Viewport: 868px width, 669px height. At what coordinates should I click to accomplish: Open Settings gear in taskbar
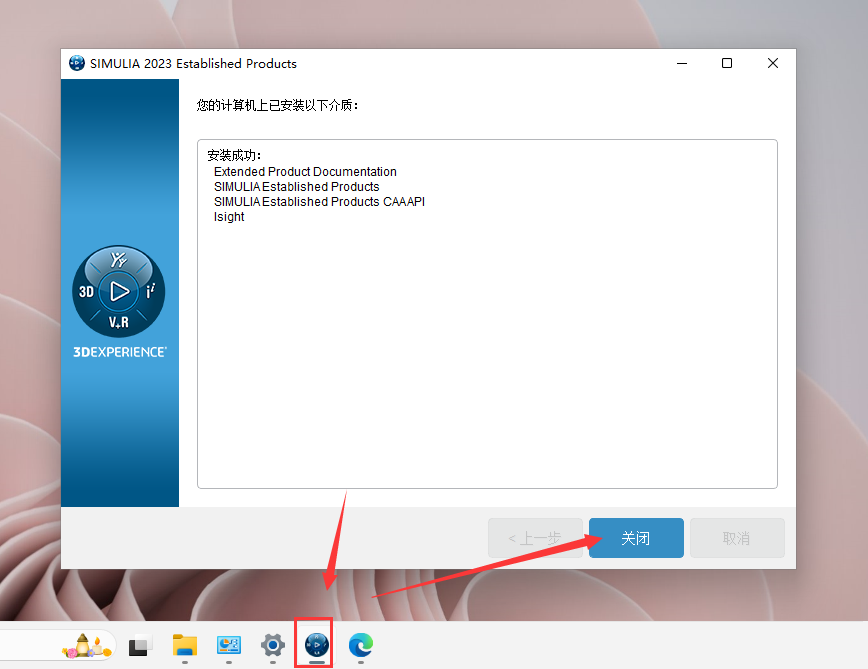272,645
